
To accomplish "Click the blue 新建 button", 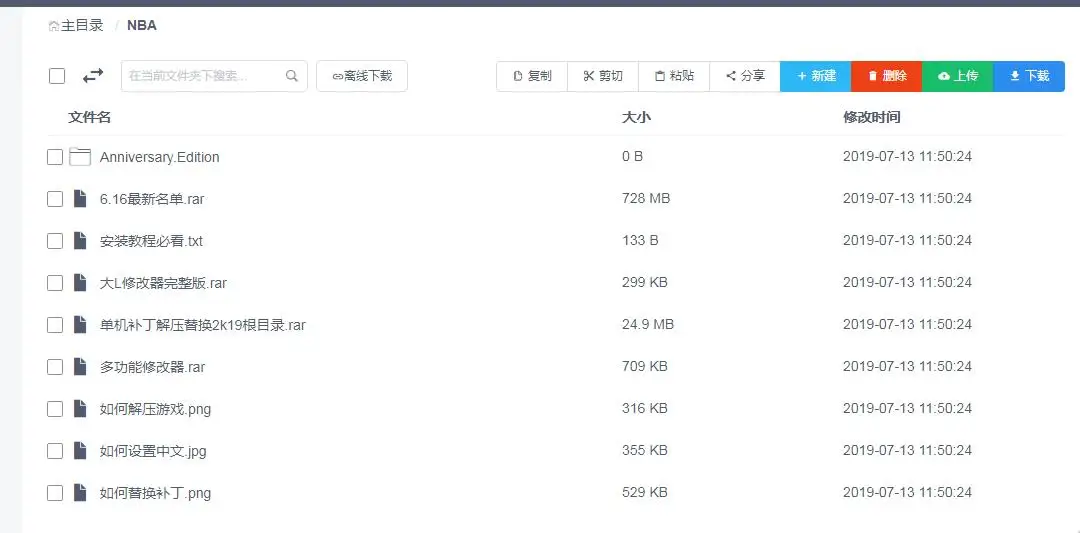I will (x=816, y=76).
